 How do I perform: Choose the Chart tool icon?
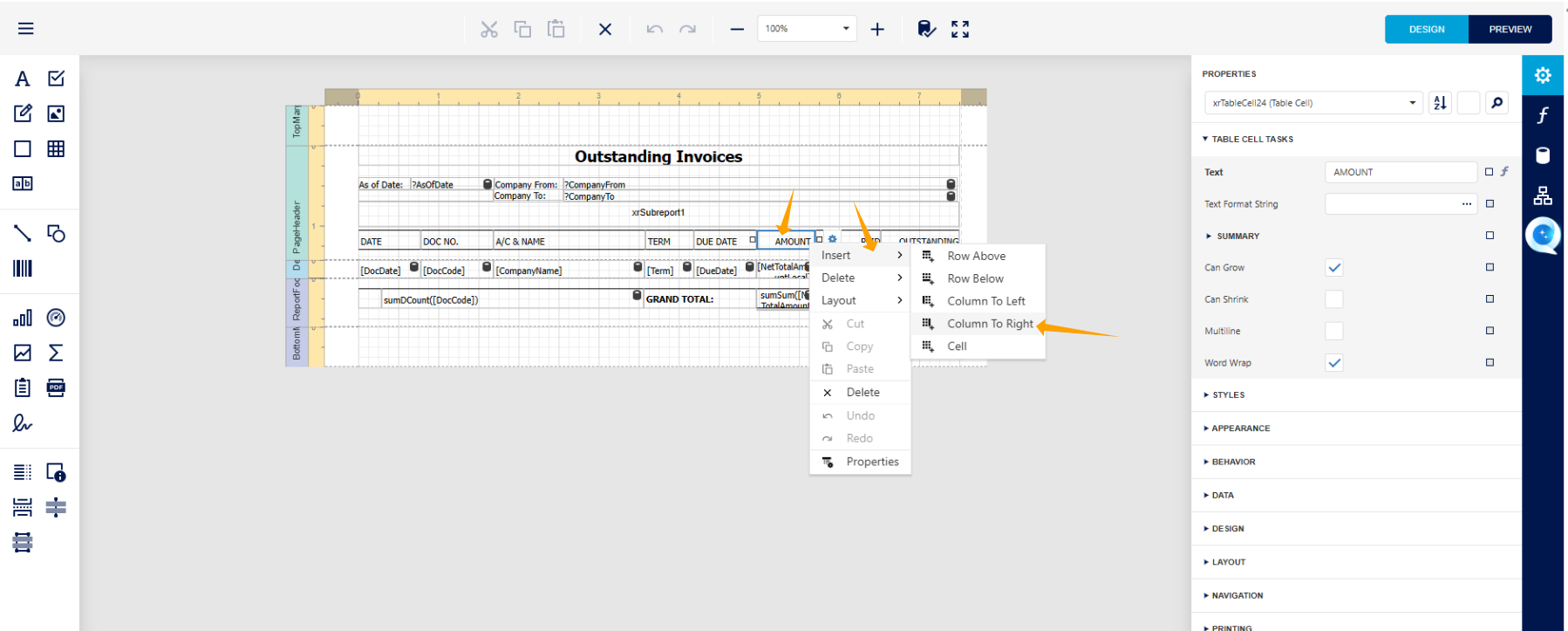[23, 319]
